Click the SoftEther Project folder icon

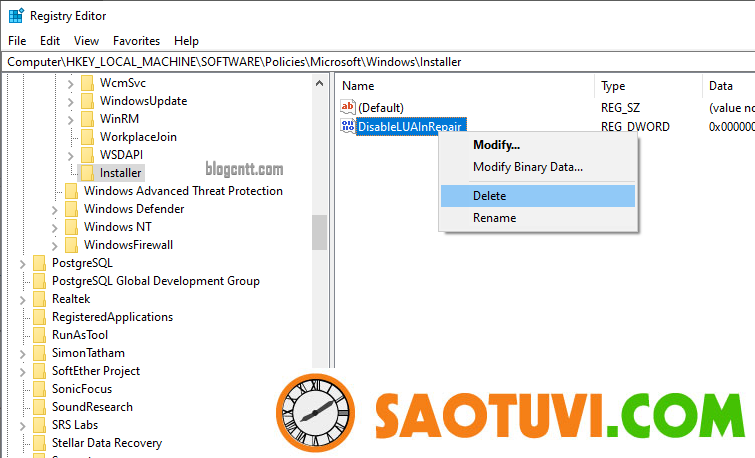(x=39, y=371)
